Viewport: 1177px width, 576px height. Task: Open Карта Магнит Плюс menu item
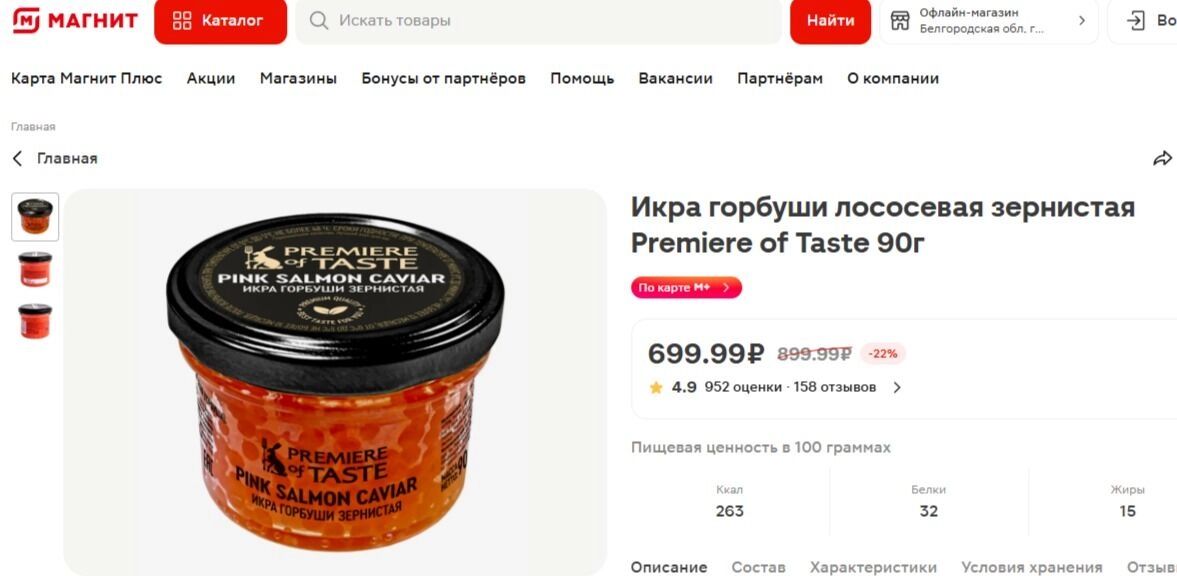(86, 78)
